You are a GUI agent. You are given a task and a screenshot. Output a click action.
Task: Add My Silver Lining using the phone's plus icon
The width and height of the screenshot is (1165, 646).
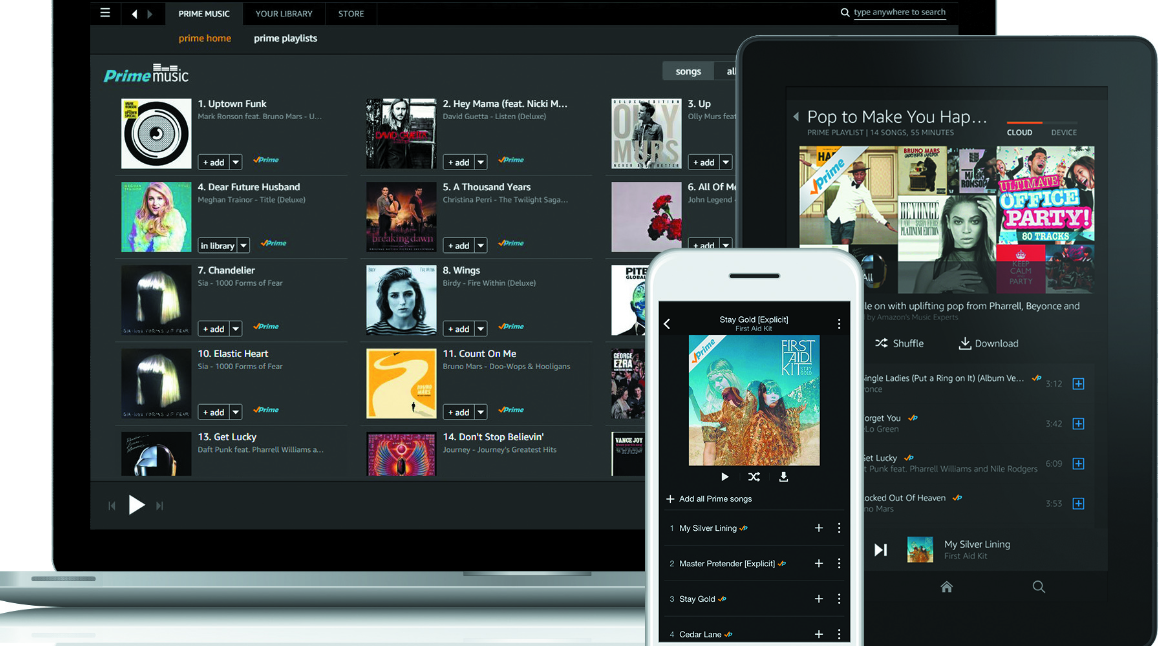point(819,528)
